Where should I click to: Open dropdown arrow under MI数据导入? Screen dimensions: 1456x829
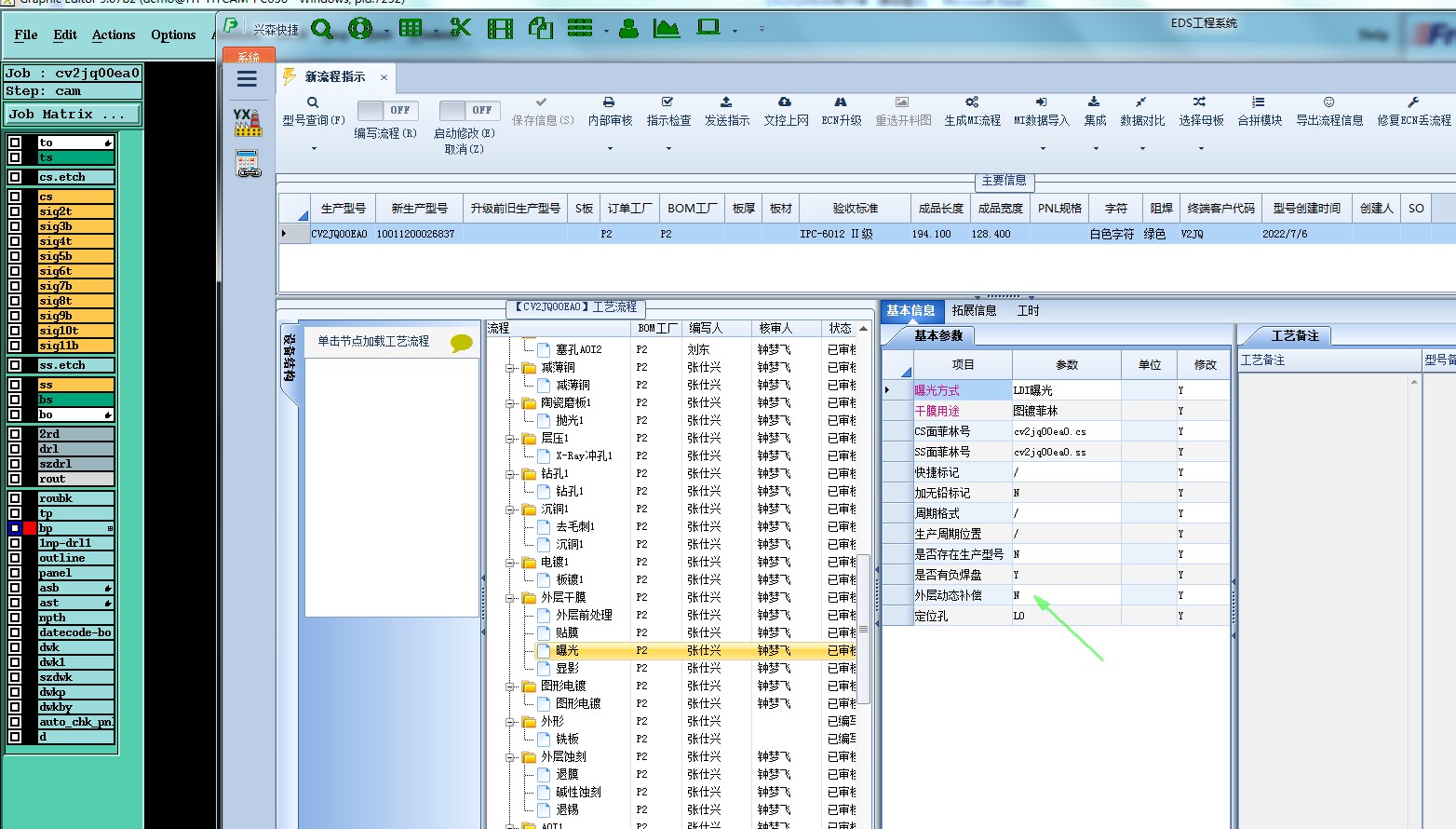(1042, 149)
